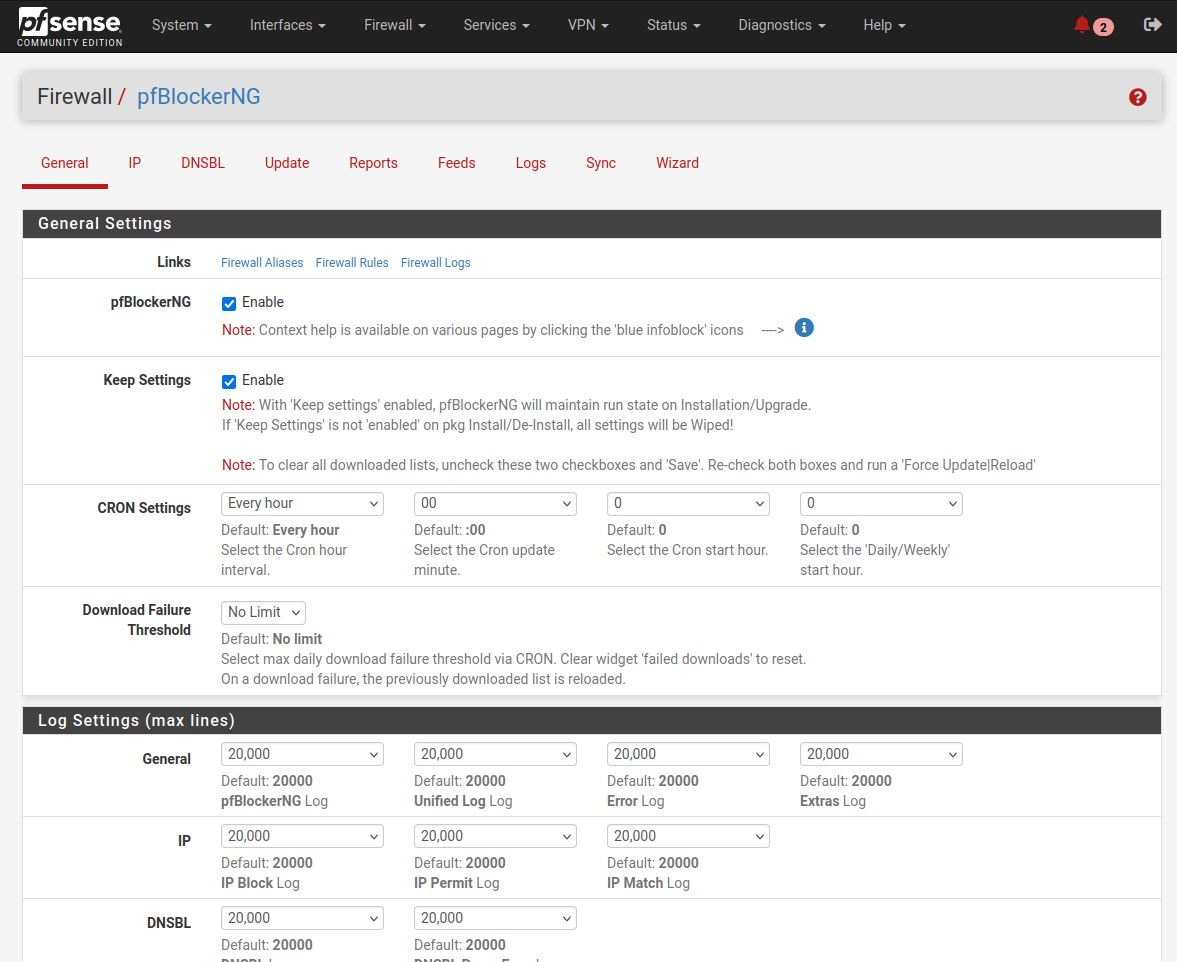Change the Cron update minute dropdown
1177x962 pixels.
click(x=495, y=503)
